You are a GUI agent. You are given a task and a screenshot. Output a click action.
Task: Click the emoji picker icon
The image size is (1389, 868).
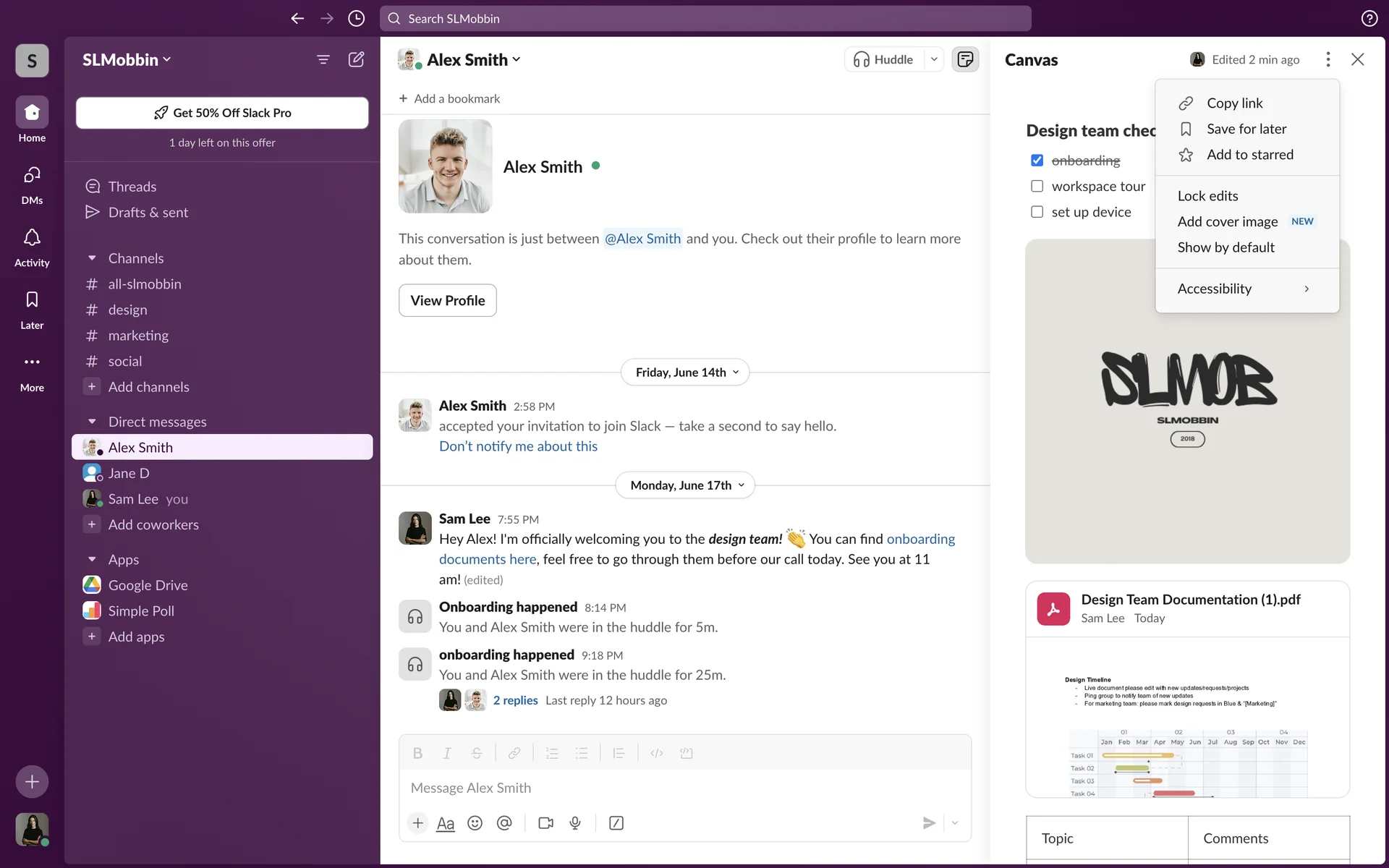[x=475, y=823]
